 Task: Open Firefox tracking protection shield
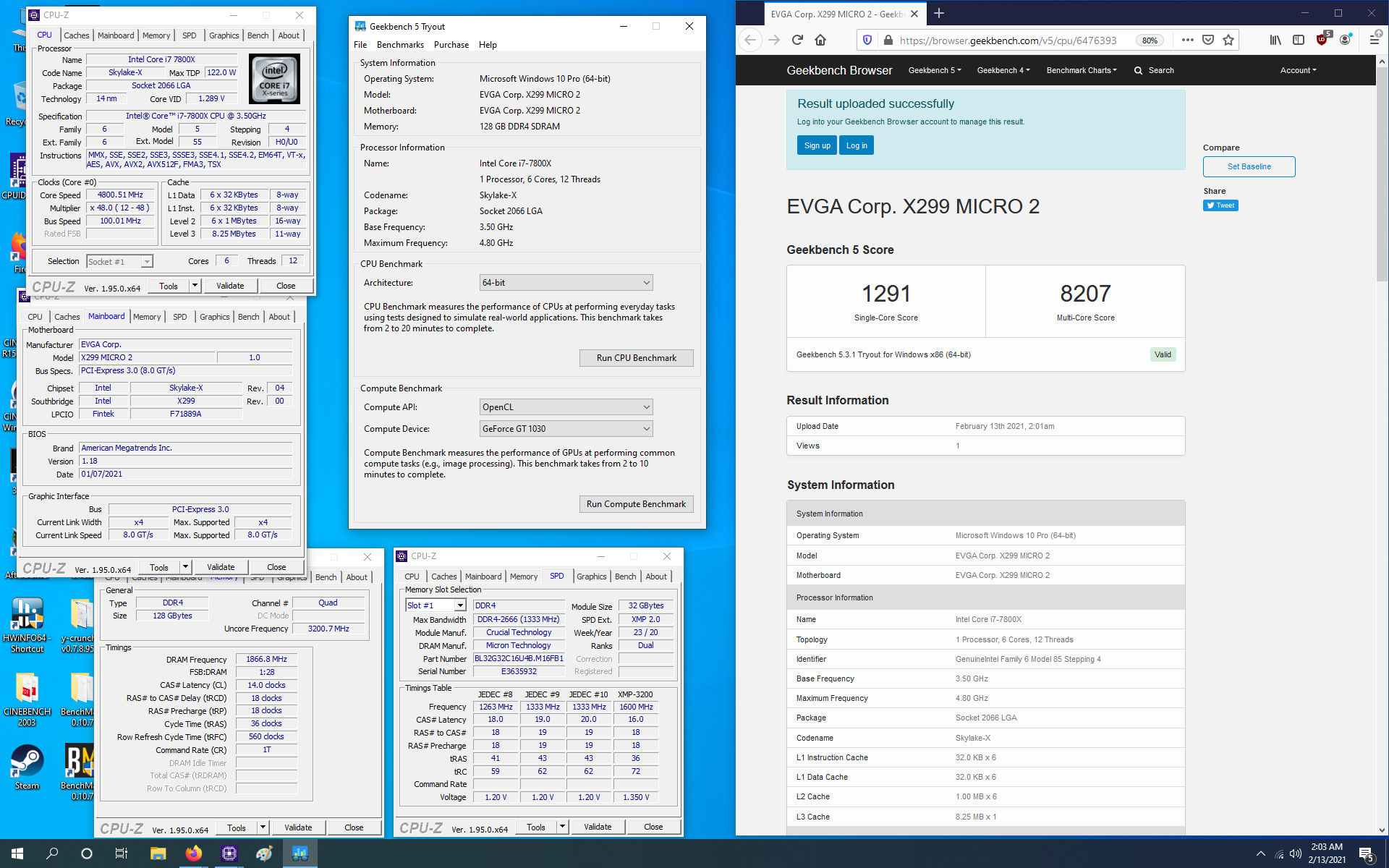tap(867, 40)
